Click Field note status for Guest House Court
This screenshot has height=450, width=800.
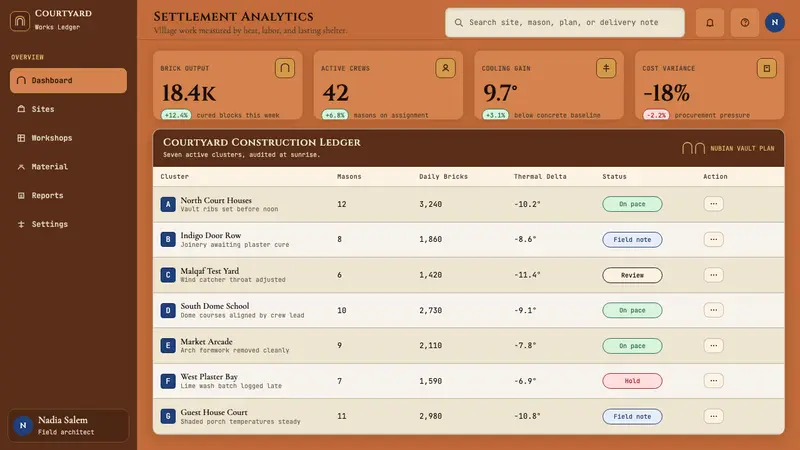click(632, 416)
